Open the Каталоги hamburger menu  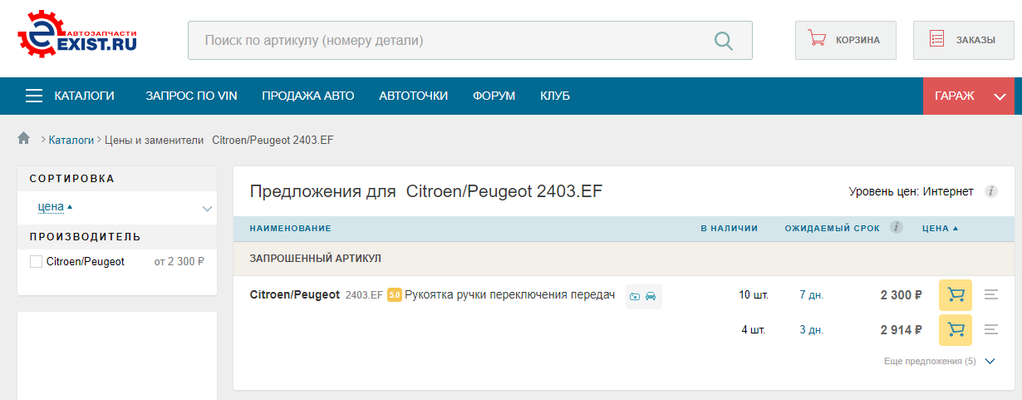point(70,96)
